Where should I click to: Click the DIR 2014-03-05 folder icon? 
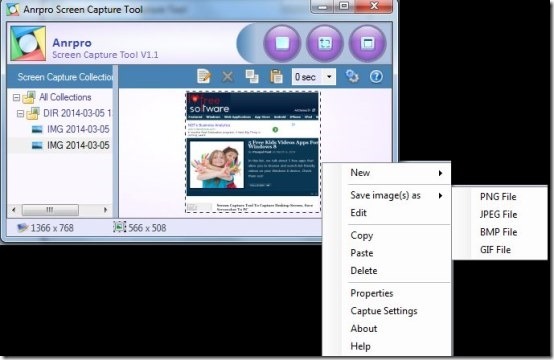tap(33, 113)
